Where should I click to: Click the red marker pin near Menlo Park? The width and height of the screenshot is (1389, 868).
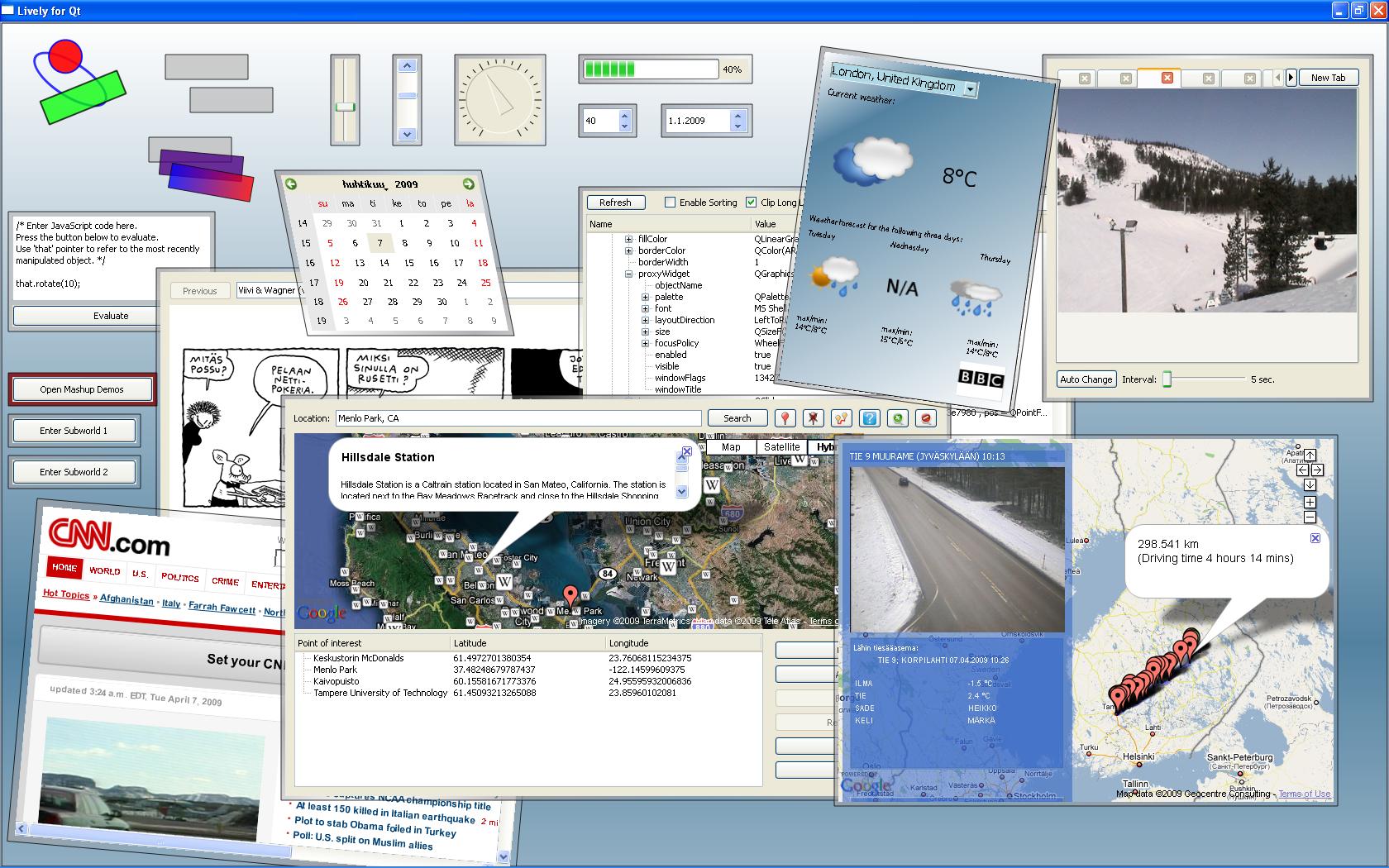[570, 595]
